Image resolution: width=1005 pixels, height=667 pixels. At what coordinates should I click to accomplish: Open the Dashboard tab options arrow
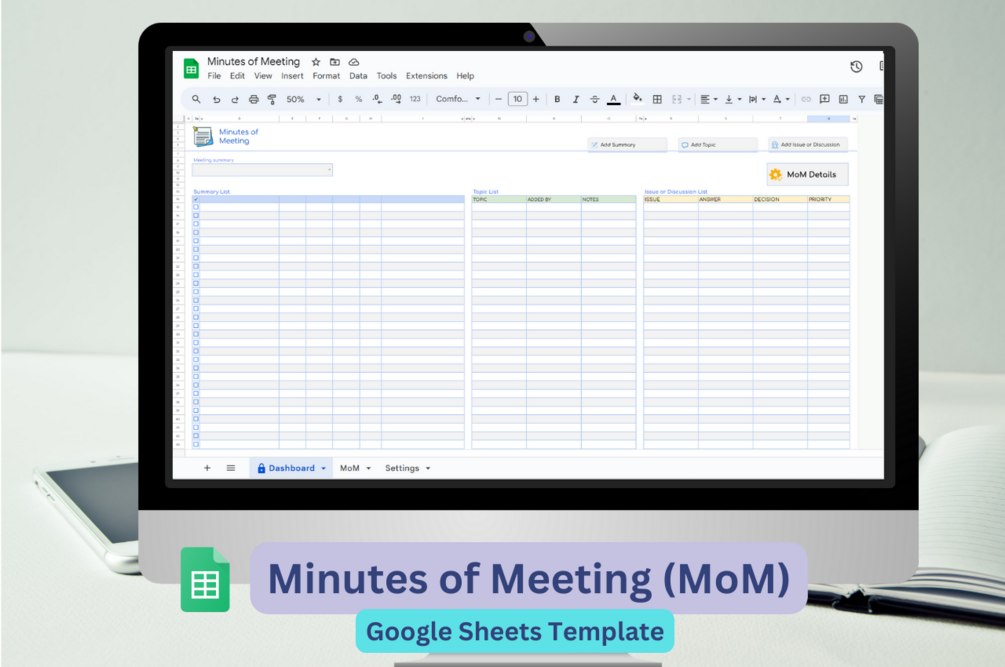[x=324, y=468]
